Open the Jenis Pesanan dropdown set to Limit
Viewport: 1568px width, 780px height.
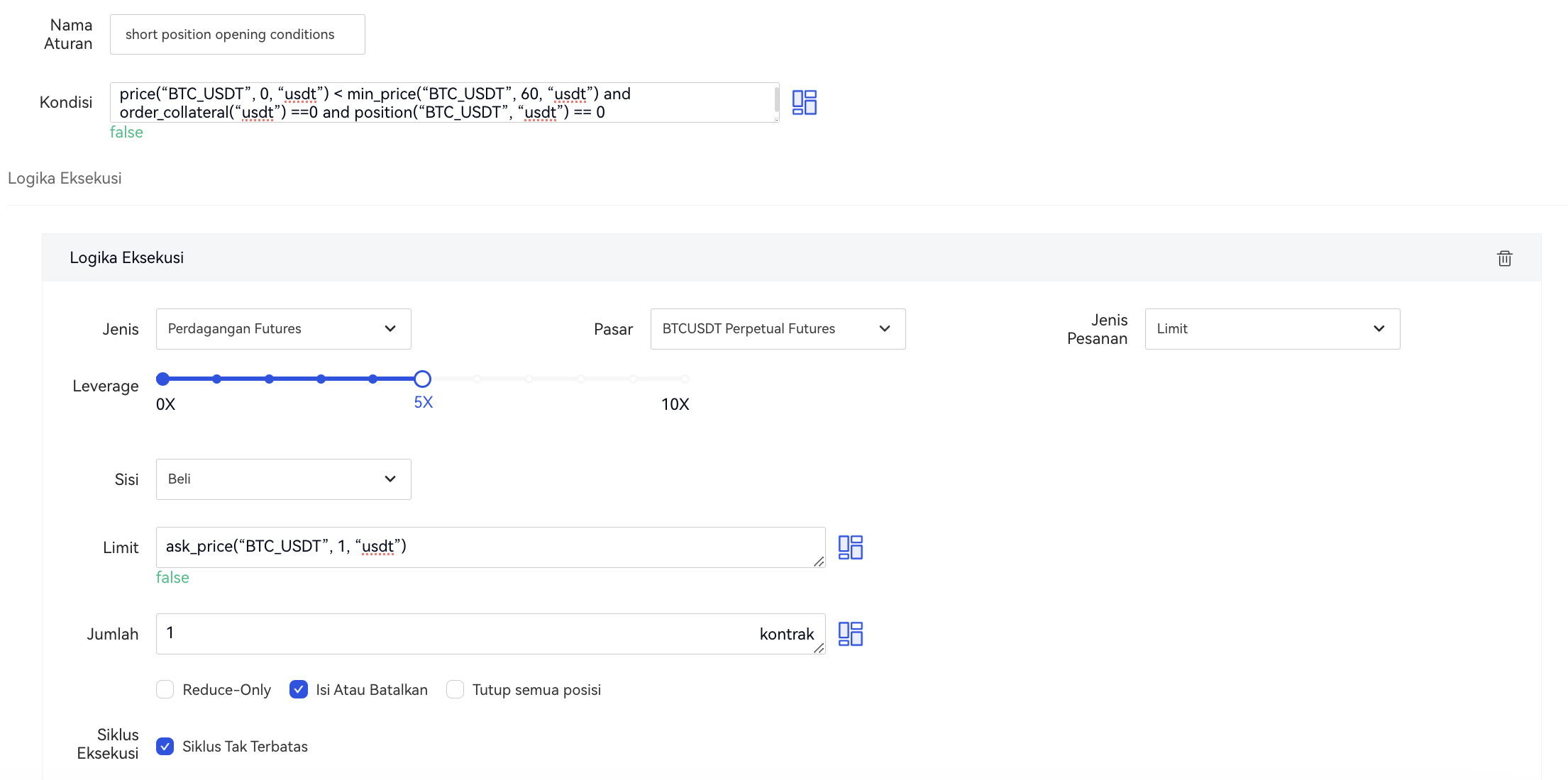point(1271,329)
